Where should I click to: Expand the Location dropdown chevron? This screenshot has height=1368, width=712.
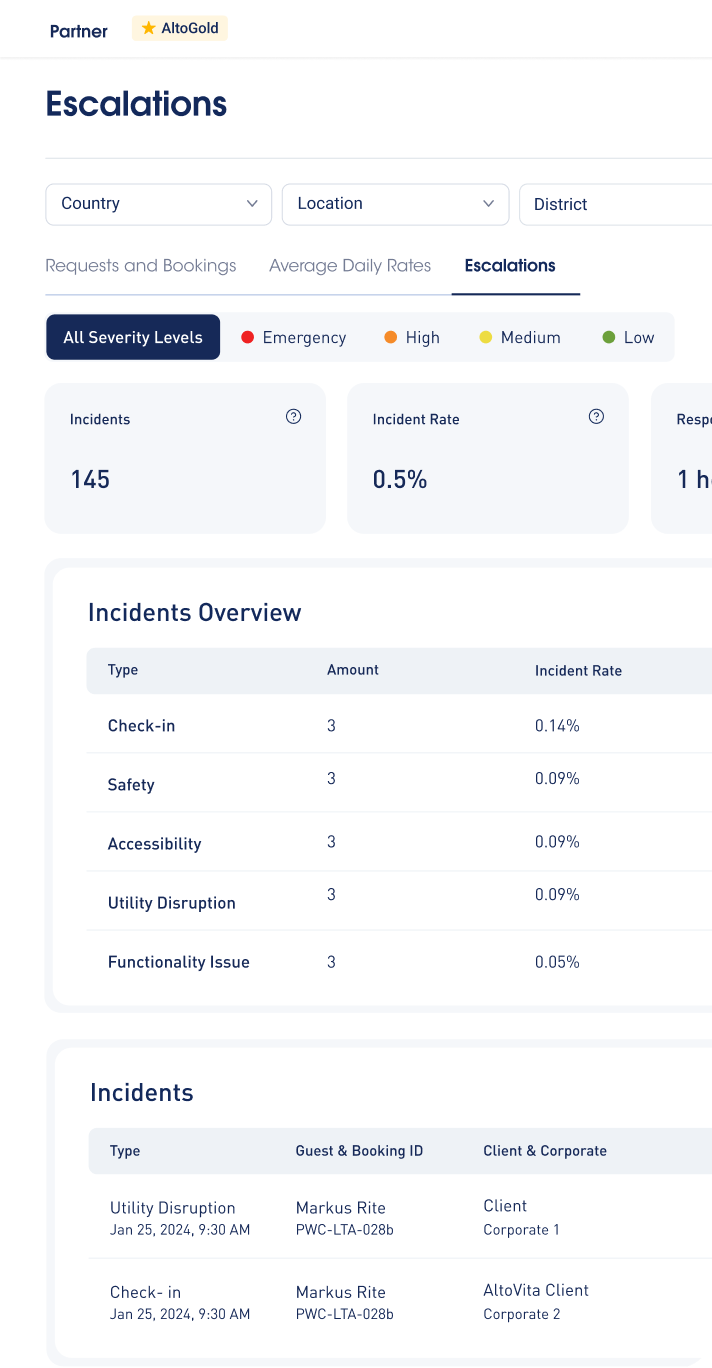point(488,204)
